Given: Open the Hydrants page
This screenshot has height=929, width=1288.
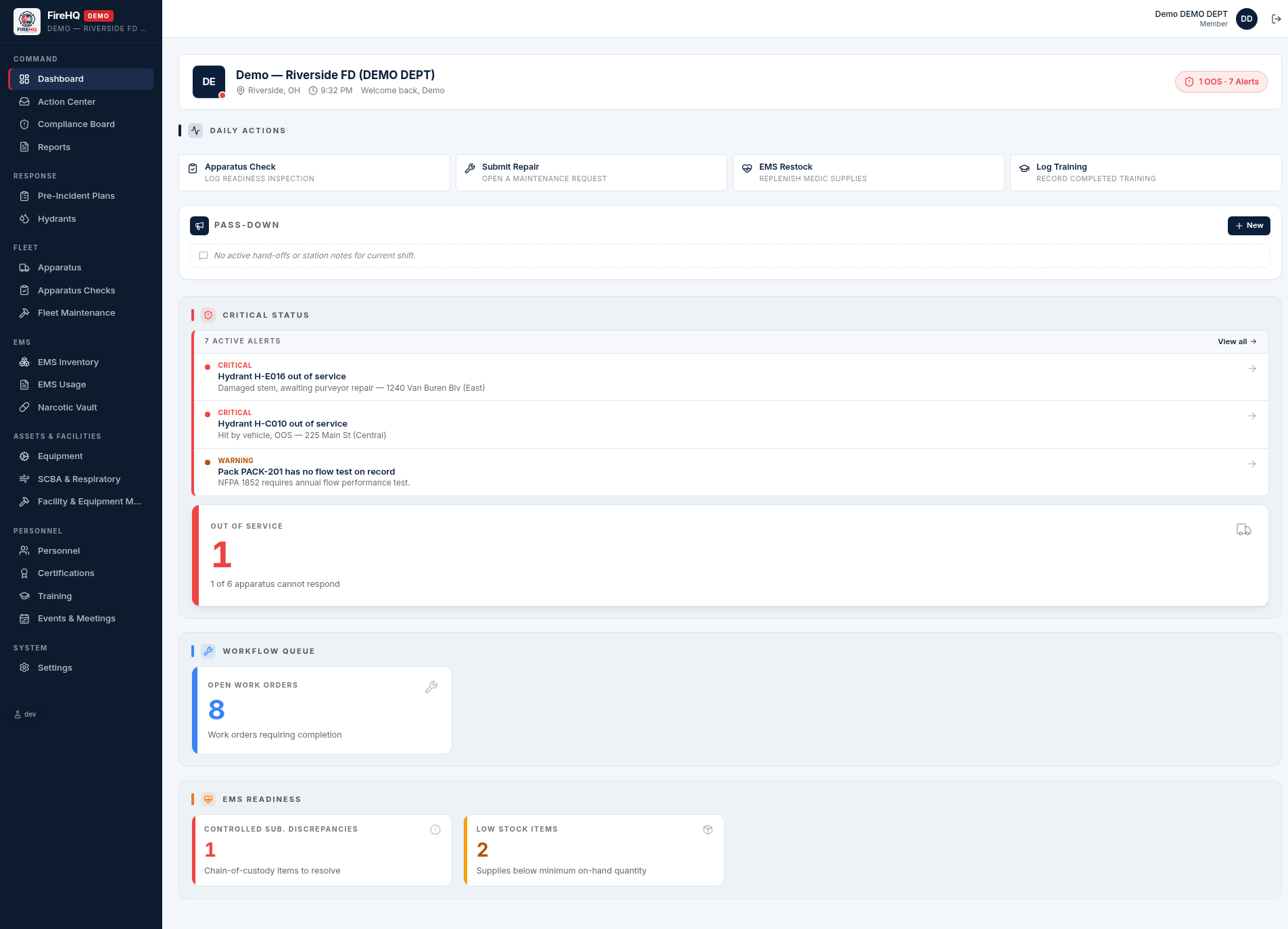Looking at the screenshot, I should 81,218.
